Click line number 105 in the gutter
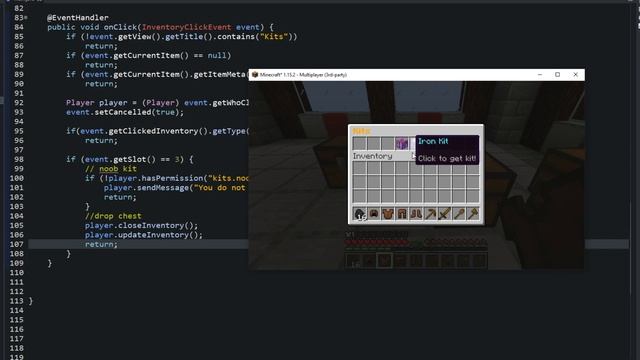 coord(16,225)
